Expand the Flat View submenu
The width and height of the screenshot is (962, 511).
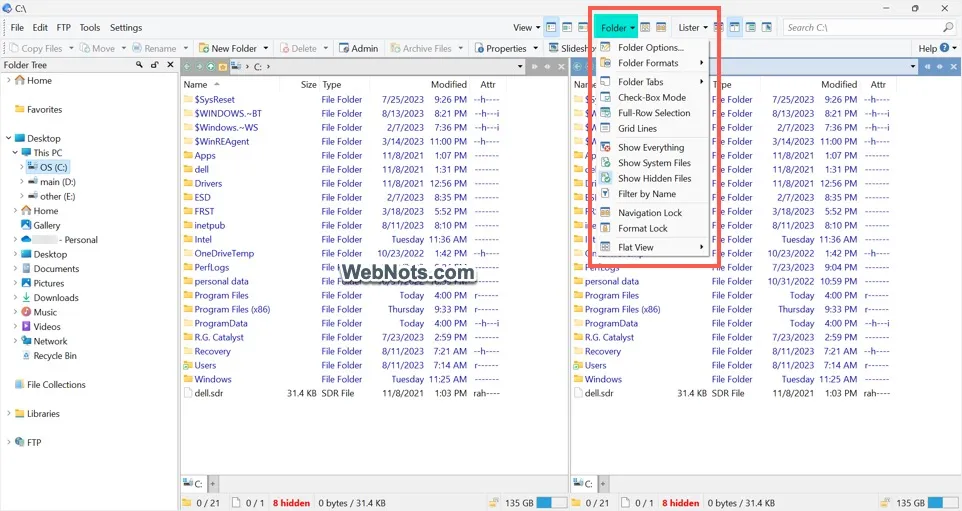point(650,247)
